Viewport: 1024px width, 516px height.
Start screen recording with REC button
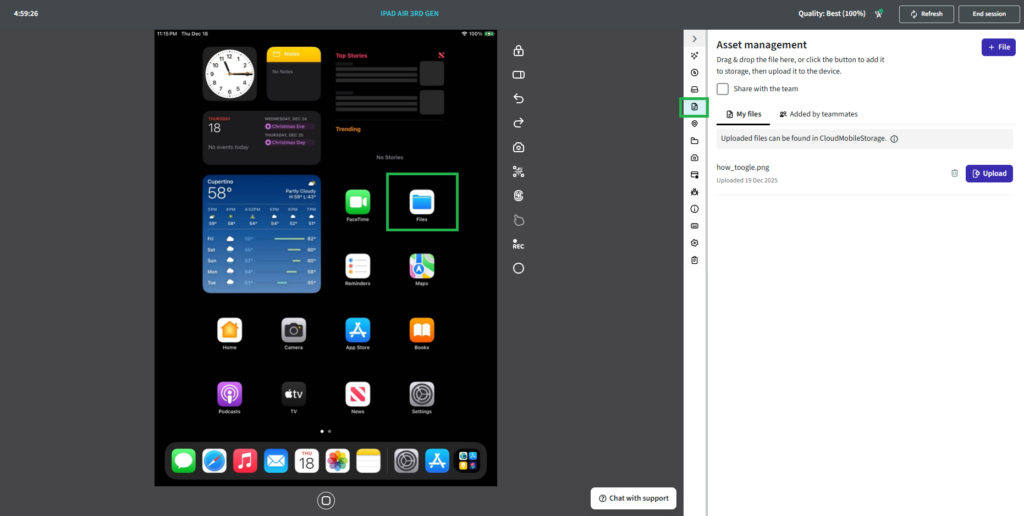518,244
